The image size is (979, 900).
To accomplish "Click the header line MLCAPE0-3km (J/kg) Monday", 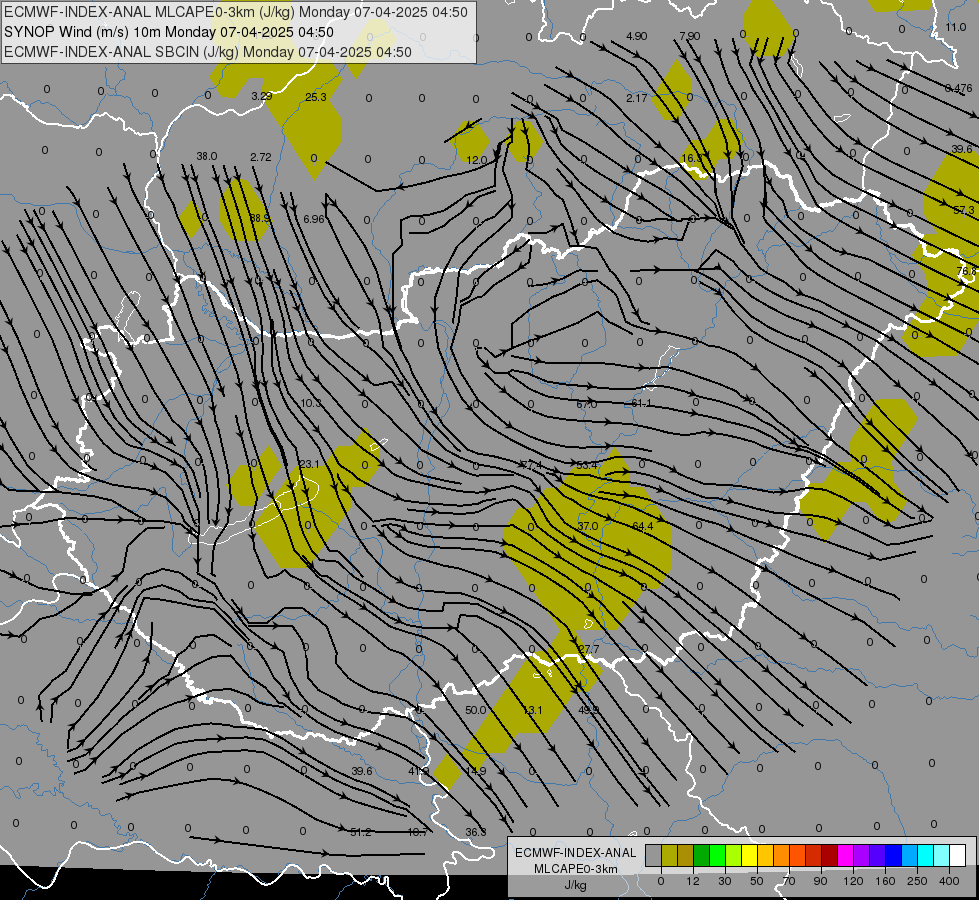I will tap(236, 12).
